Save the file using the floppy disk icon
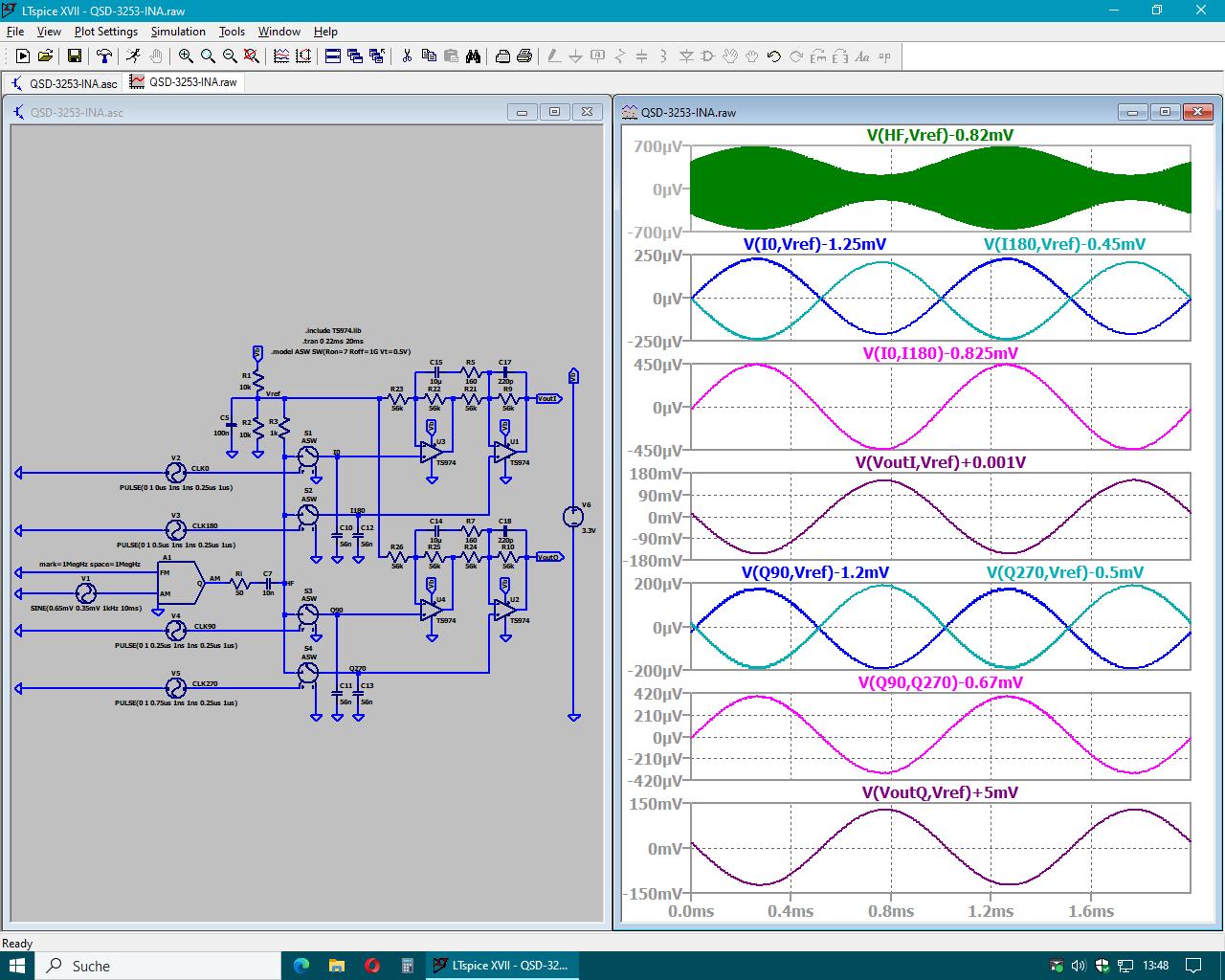 coord(74,56)
